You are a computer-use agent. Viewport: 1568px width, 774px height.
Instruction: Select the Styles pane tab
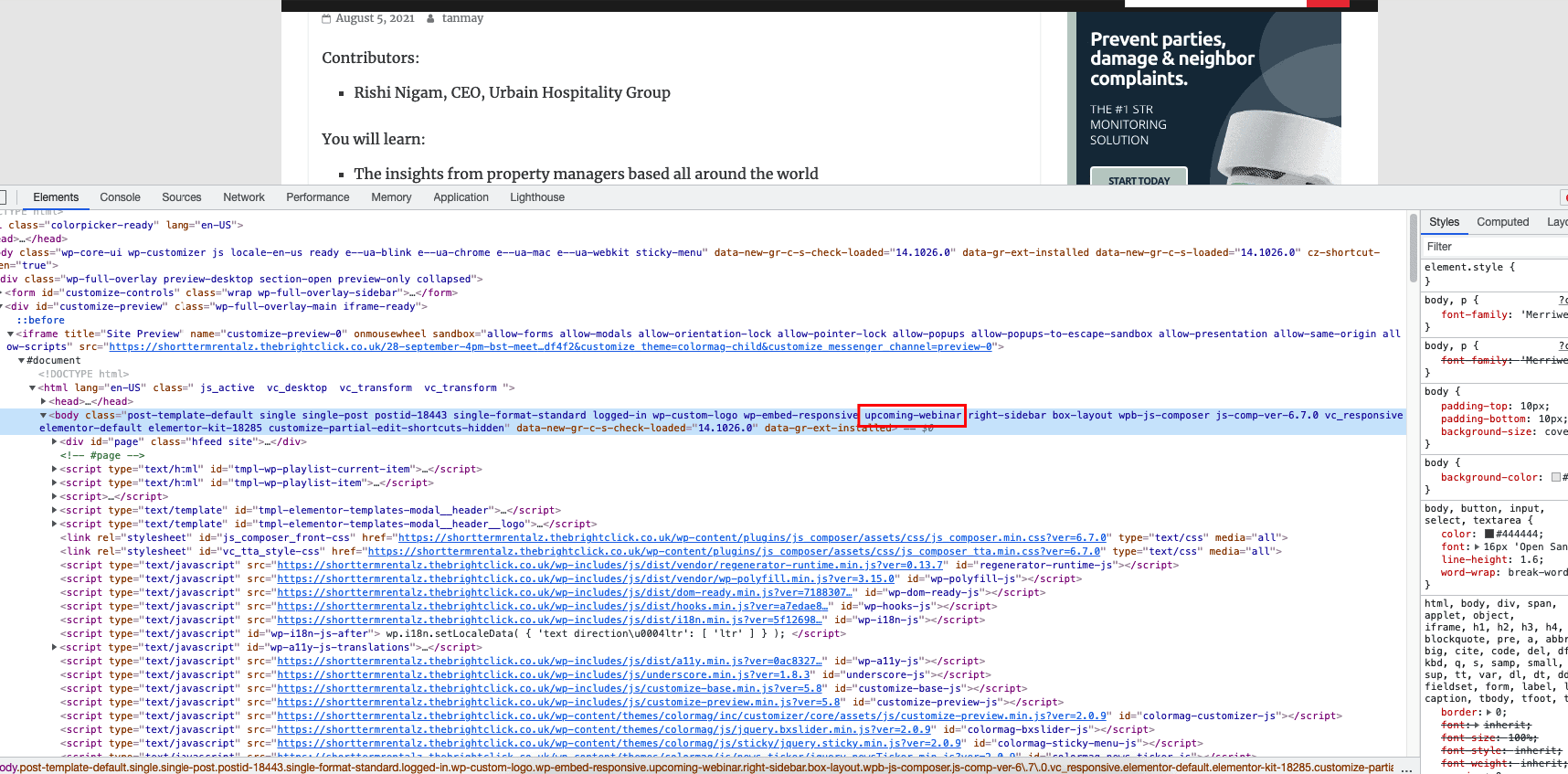[1444, 222]
